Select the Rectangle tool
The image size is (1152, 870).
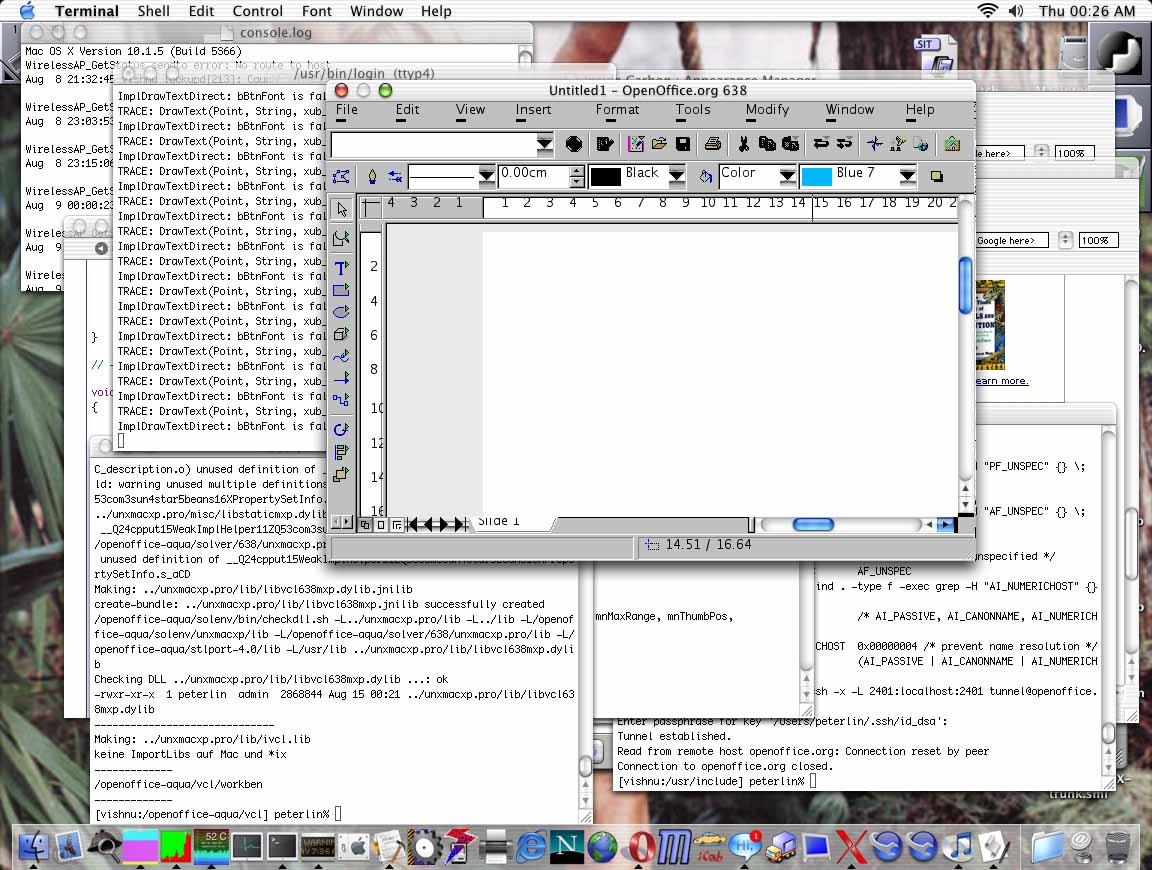342,290
